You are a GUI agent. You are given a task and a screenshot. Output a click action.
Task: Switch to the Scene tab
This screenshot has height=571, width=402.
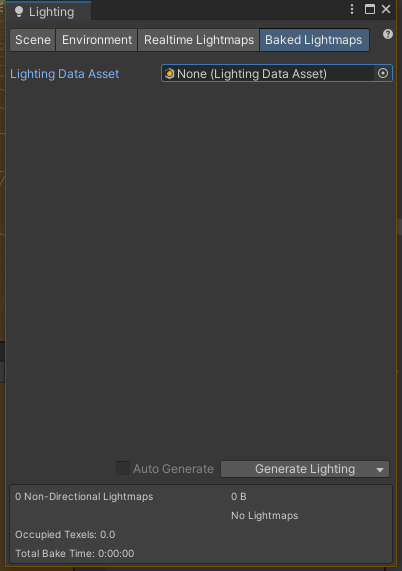[33, 40]
